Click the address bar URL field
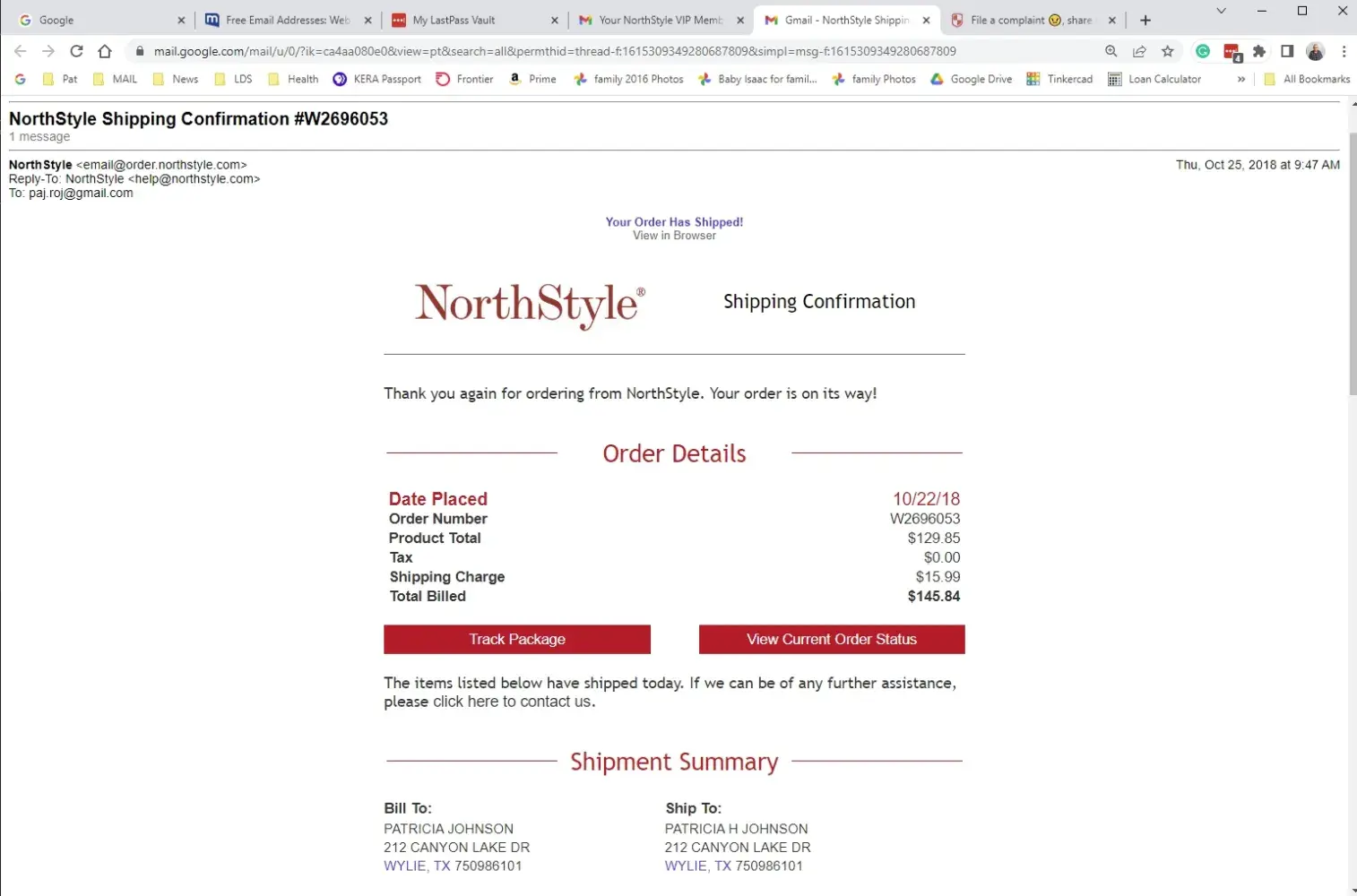This screenshot has height=896, width=1357. [556, 51]
